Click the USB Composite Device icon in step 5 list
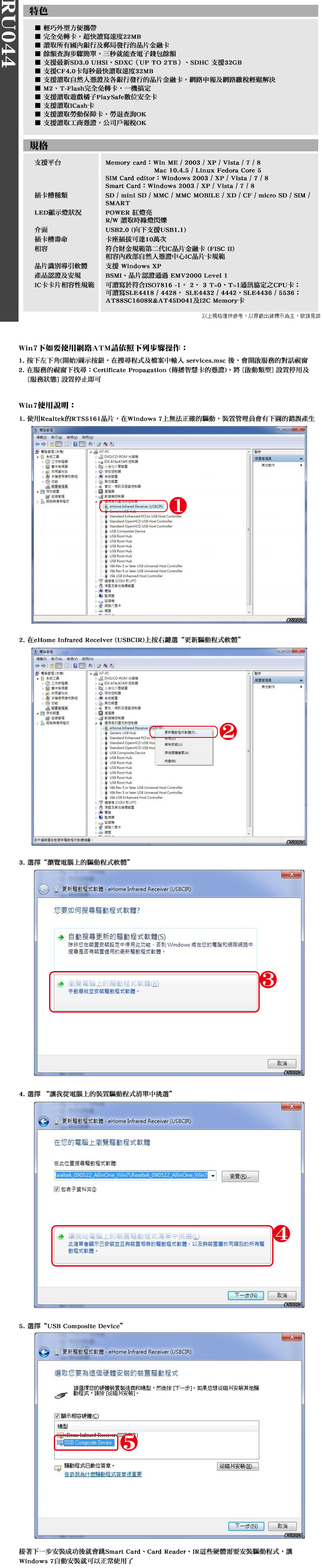Image resolution: width=323 pixels, height=1568 pixels. click(60, 1442)
